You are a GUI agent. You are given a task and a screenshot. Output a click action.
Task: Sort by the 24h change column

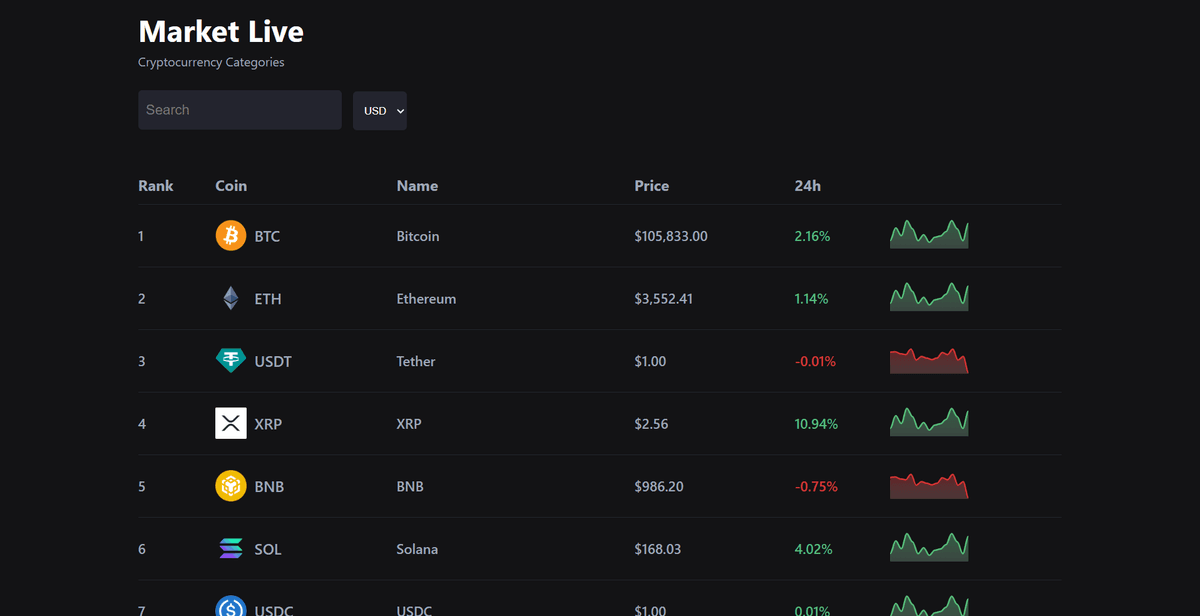(806, 185)
